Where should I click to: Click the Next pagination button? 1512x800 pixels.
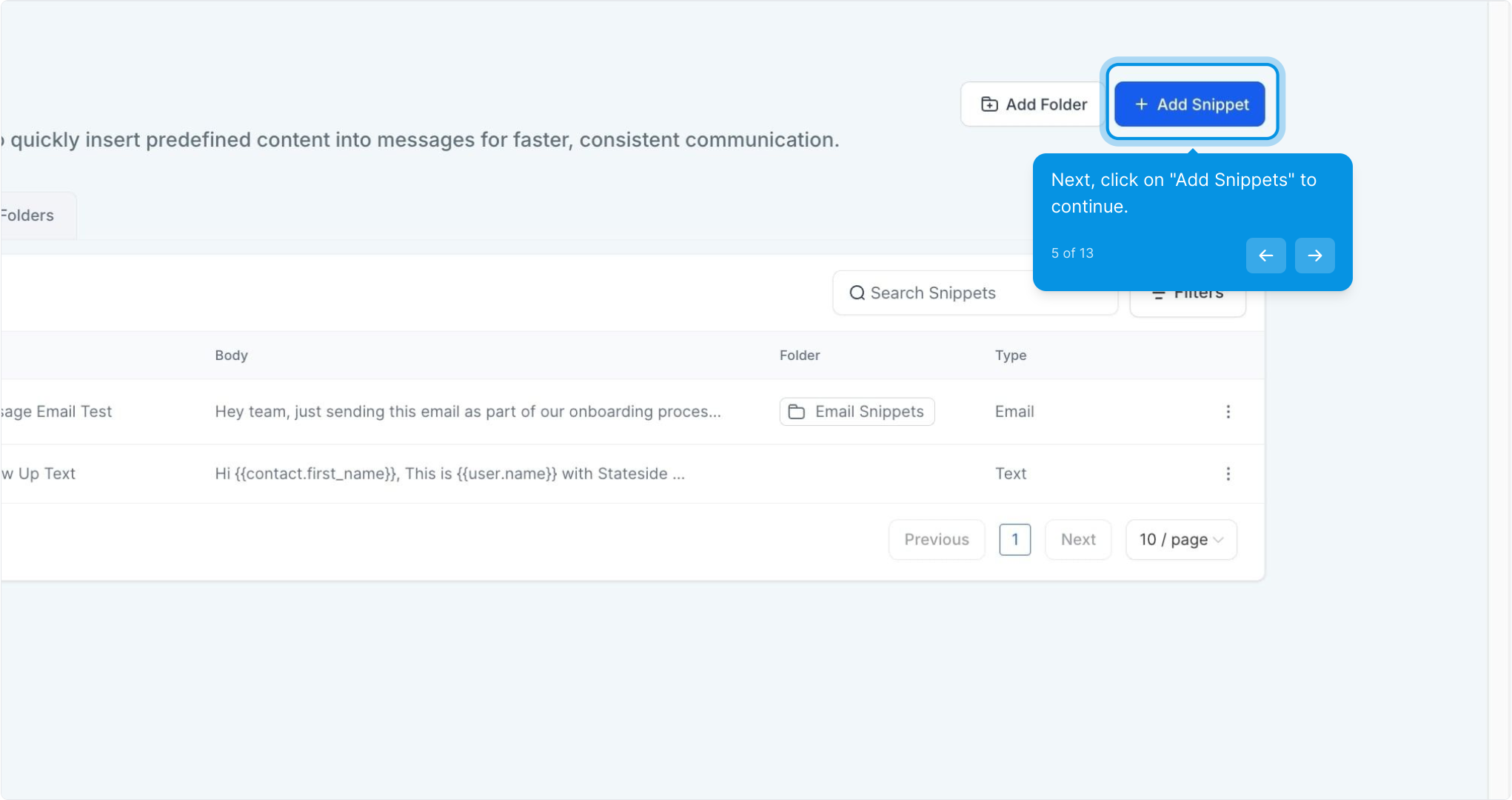(1077, 540)
